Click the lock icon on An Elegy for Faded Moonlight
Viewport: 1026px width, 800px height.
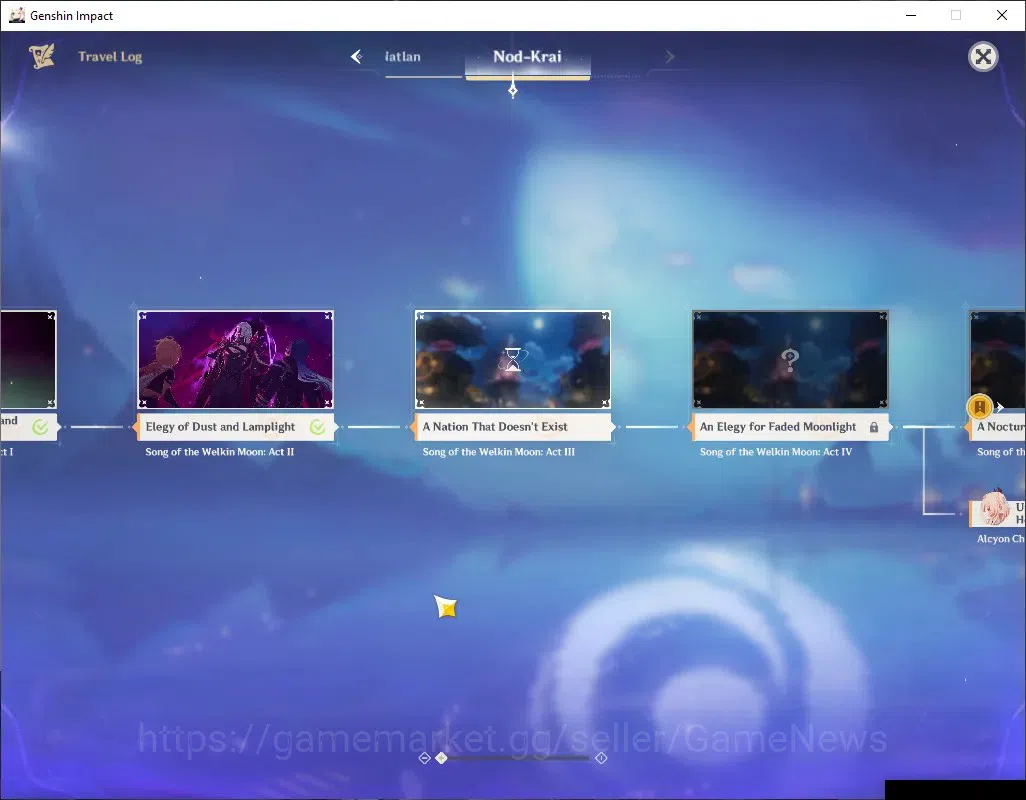point(874,427)
